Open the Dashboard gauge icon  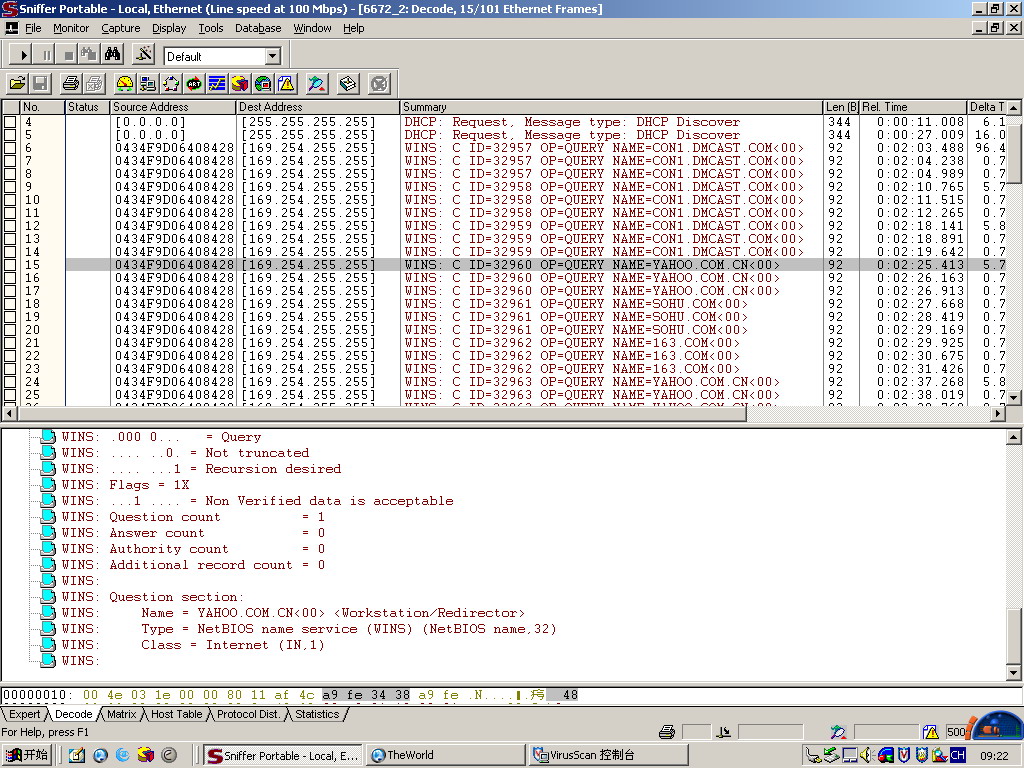(x=125, y=83)
